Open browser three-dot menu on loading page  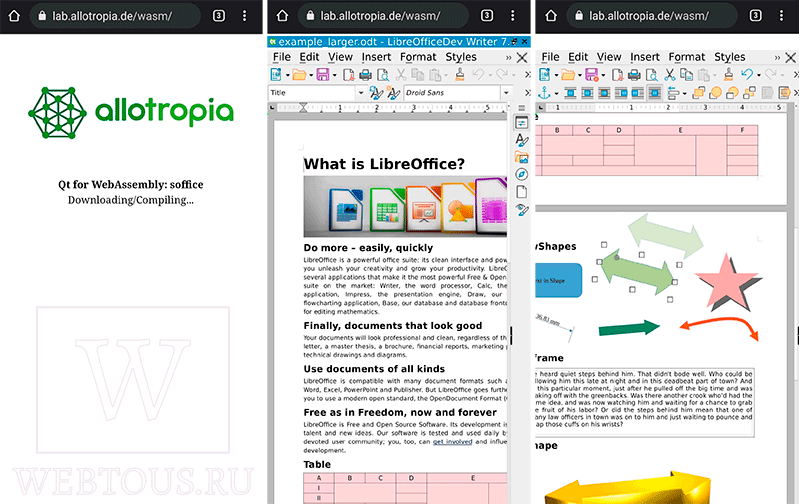coord(245,16)
